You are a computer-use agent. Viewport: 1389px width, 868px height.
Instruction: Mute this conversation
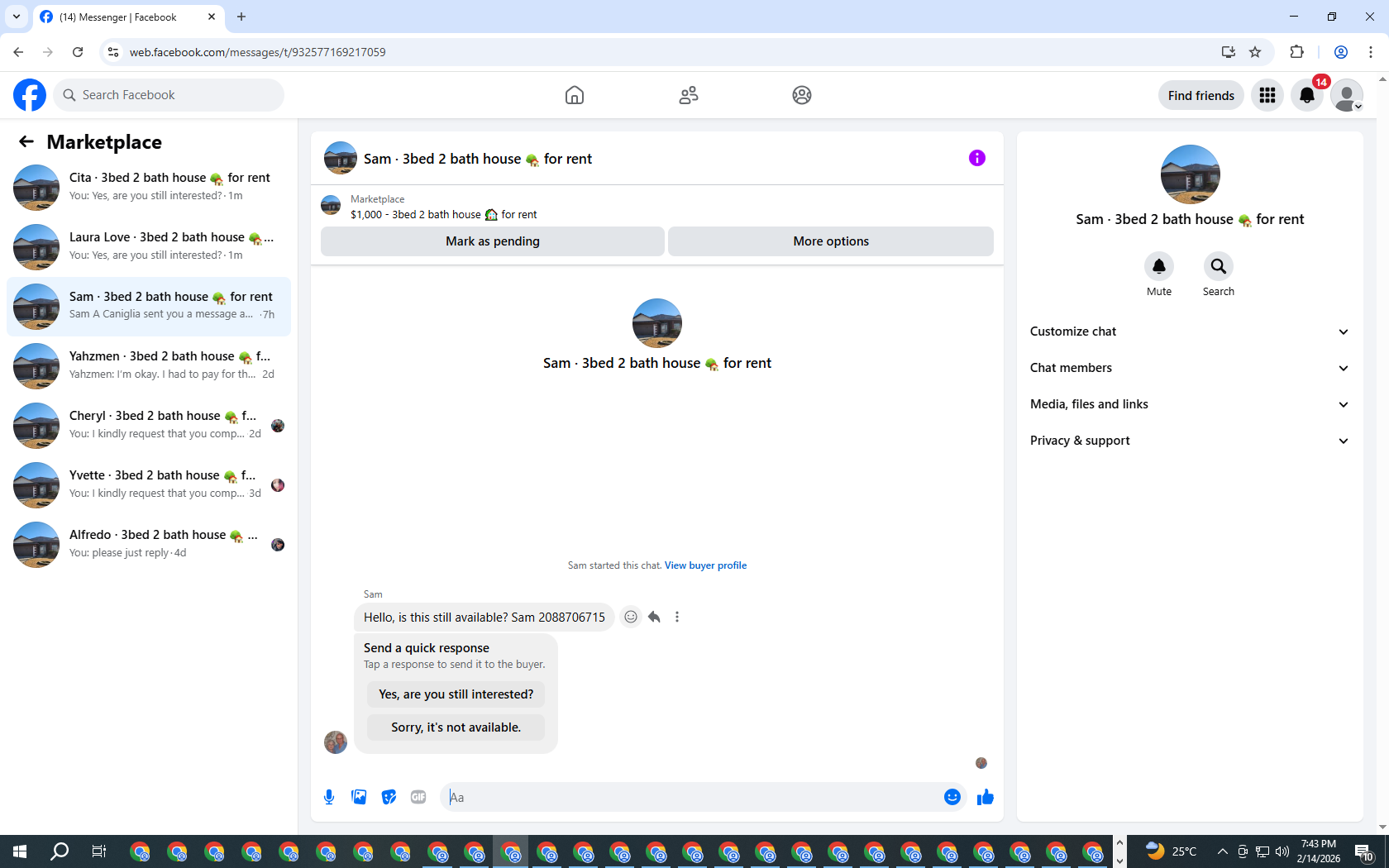[x=1159, y=266]
